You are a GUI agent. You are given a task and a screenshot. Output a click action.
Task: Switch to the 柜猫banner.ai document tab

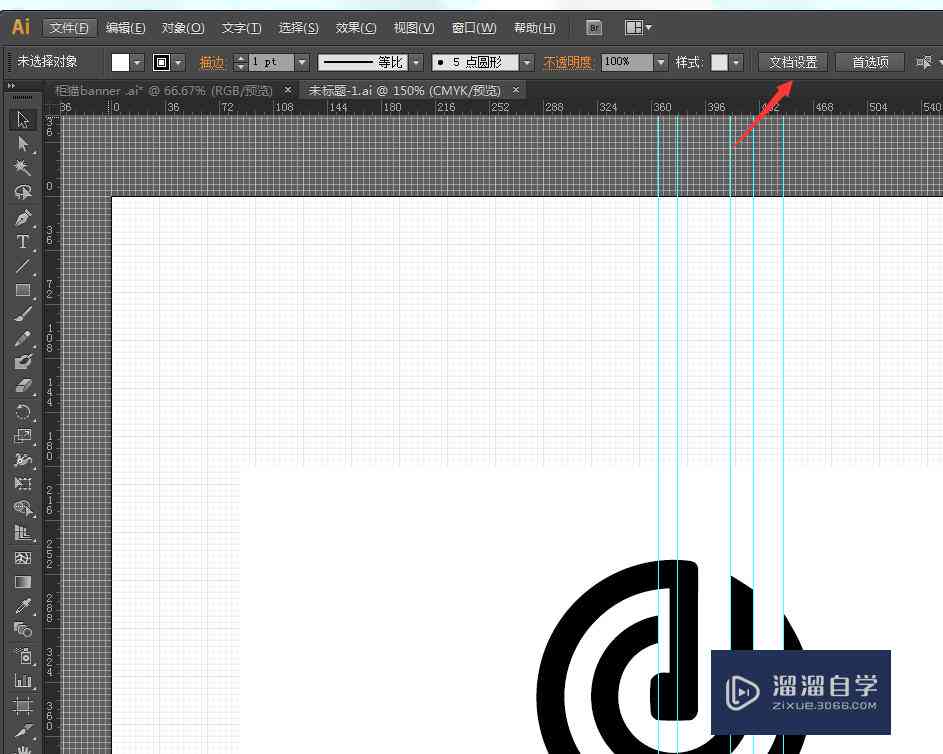point(164,90)
